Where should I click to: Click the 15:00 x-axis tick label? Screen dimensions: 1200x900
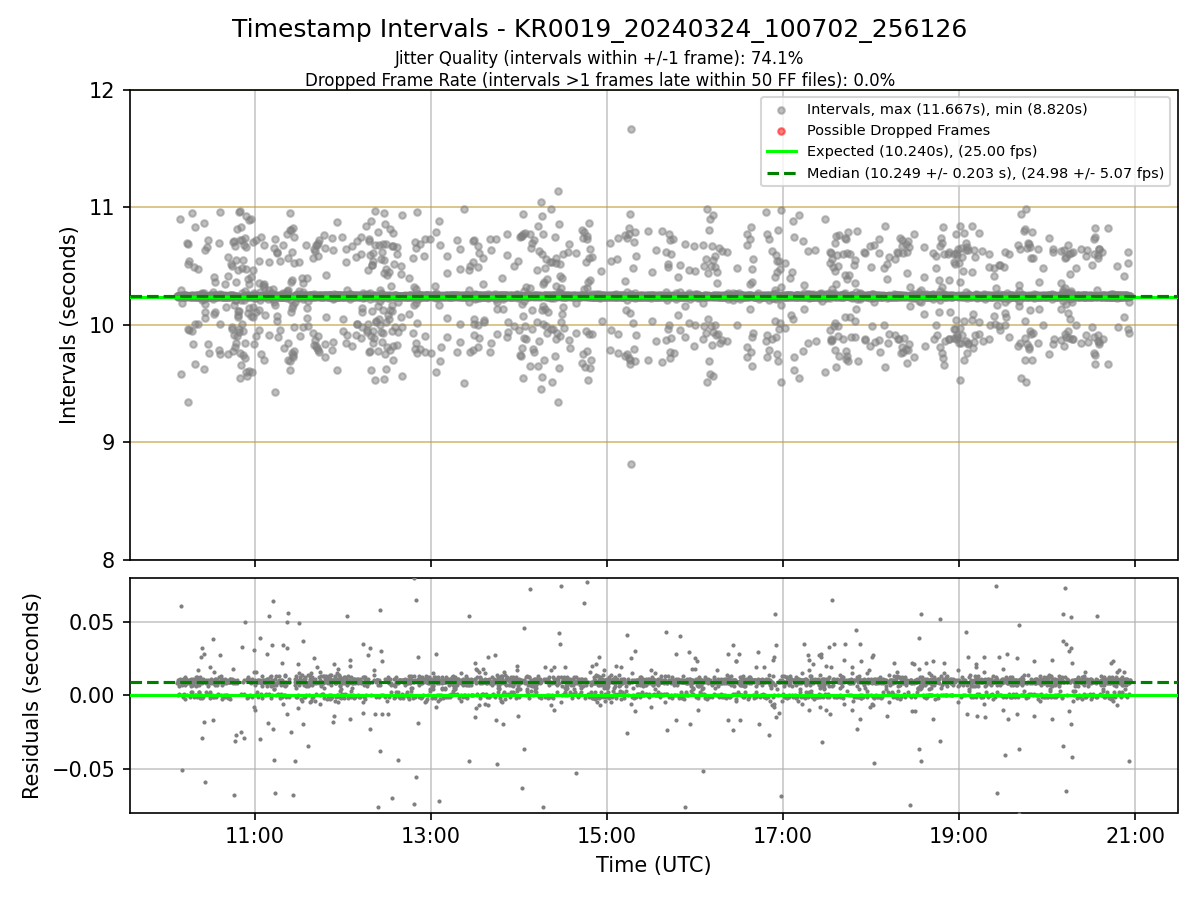click(607, 837)
